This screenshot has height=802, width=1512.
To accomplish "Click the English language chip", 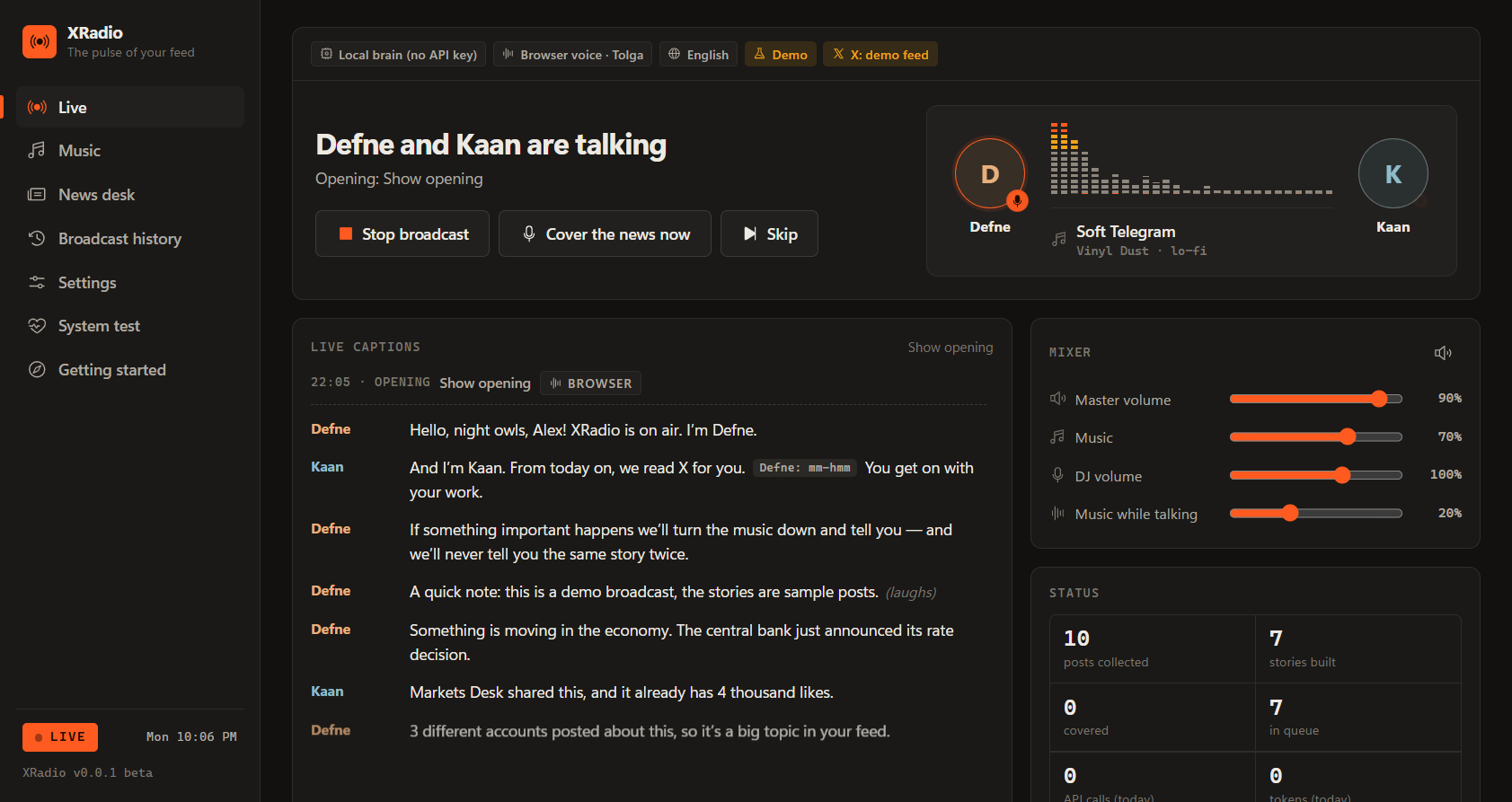I will click(699, 55).
